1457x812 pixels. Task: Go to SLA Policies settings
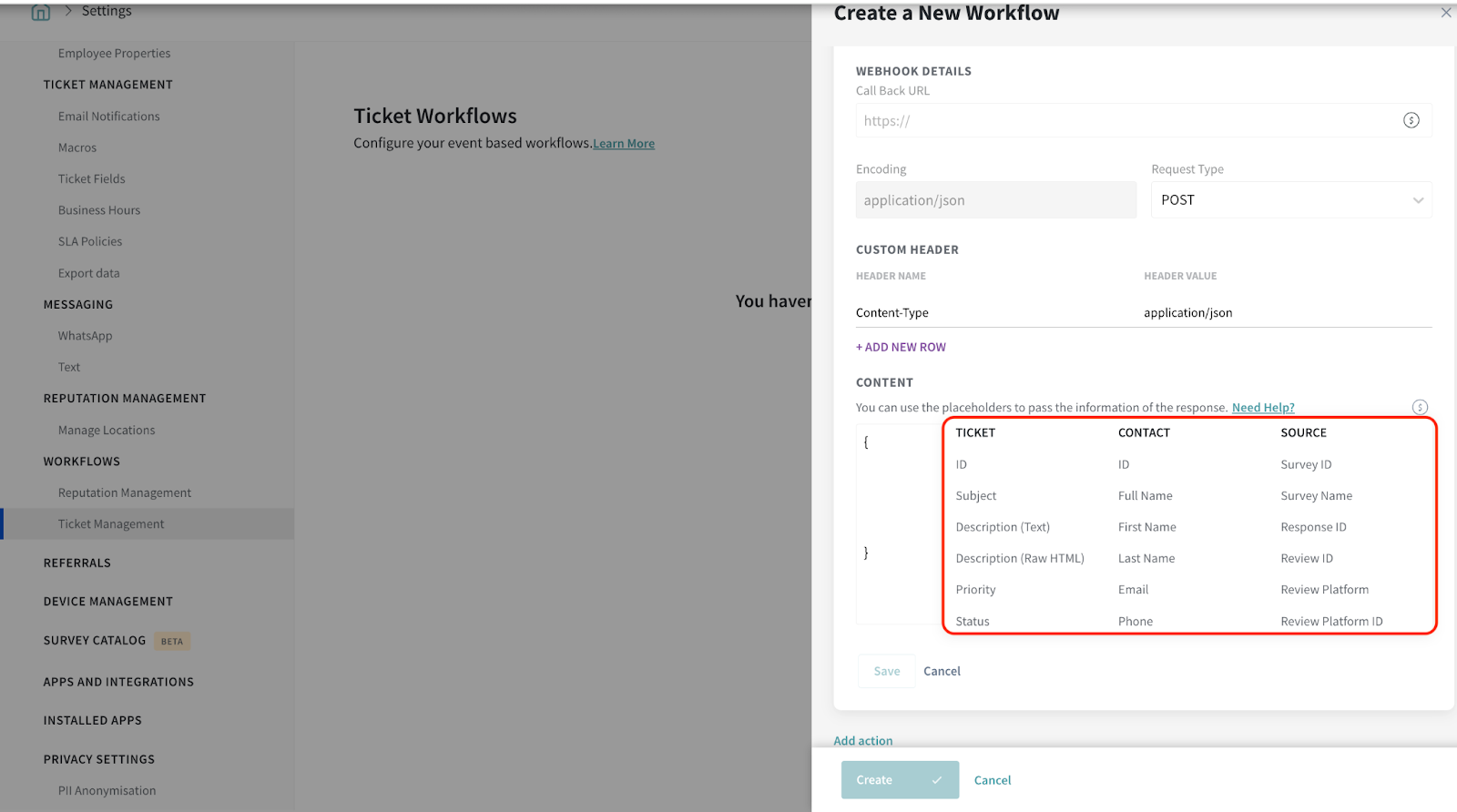coord(90,241)
